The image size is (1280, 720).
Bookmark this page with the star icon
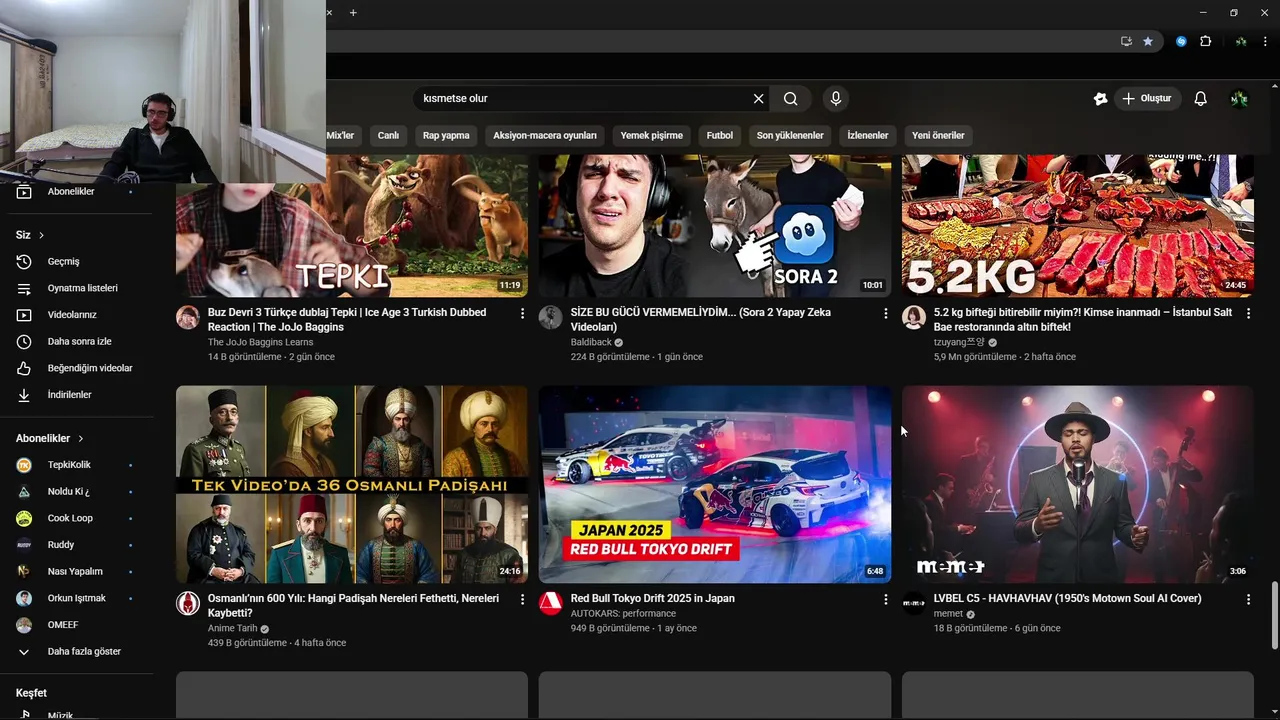coord(1148,41)
